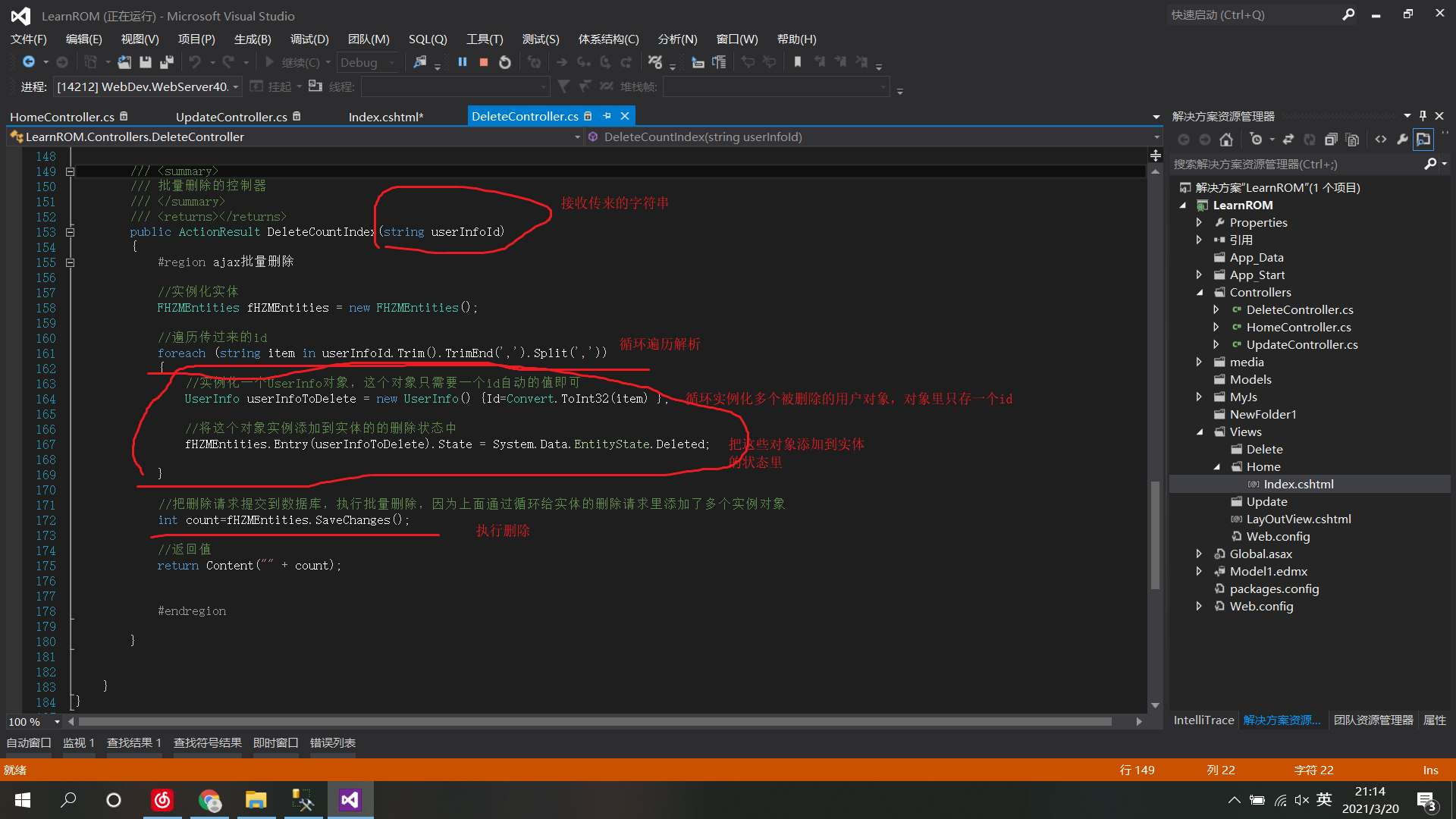The height and width of the screenshot is (819, 1456).
Task: Expand DeleteController.cs tree node
Action: [1216, 309]
